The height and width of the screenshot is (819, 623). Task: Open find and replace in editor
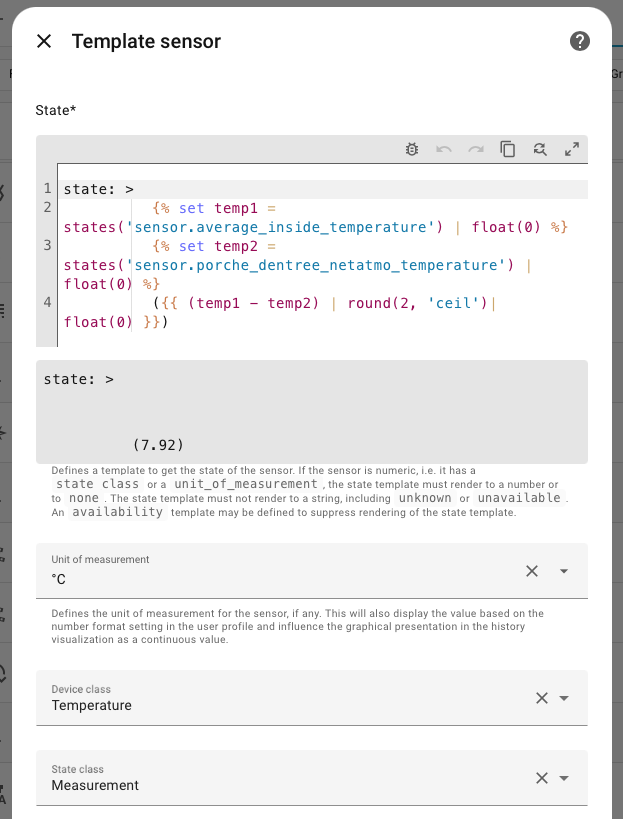click(540, 149)
